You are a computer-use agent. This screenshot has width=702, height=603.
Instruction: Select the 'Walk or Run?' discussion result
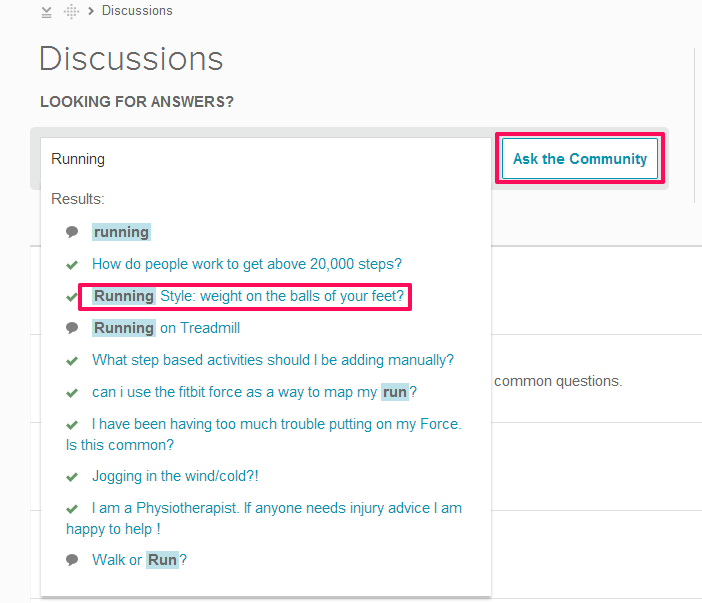(x=139, y=560)
